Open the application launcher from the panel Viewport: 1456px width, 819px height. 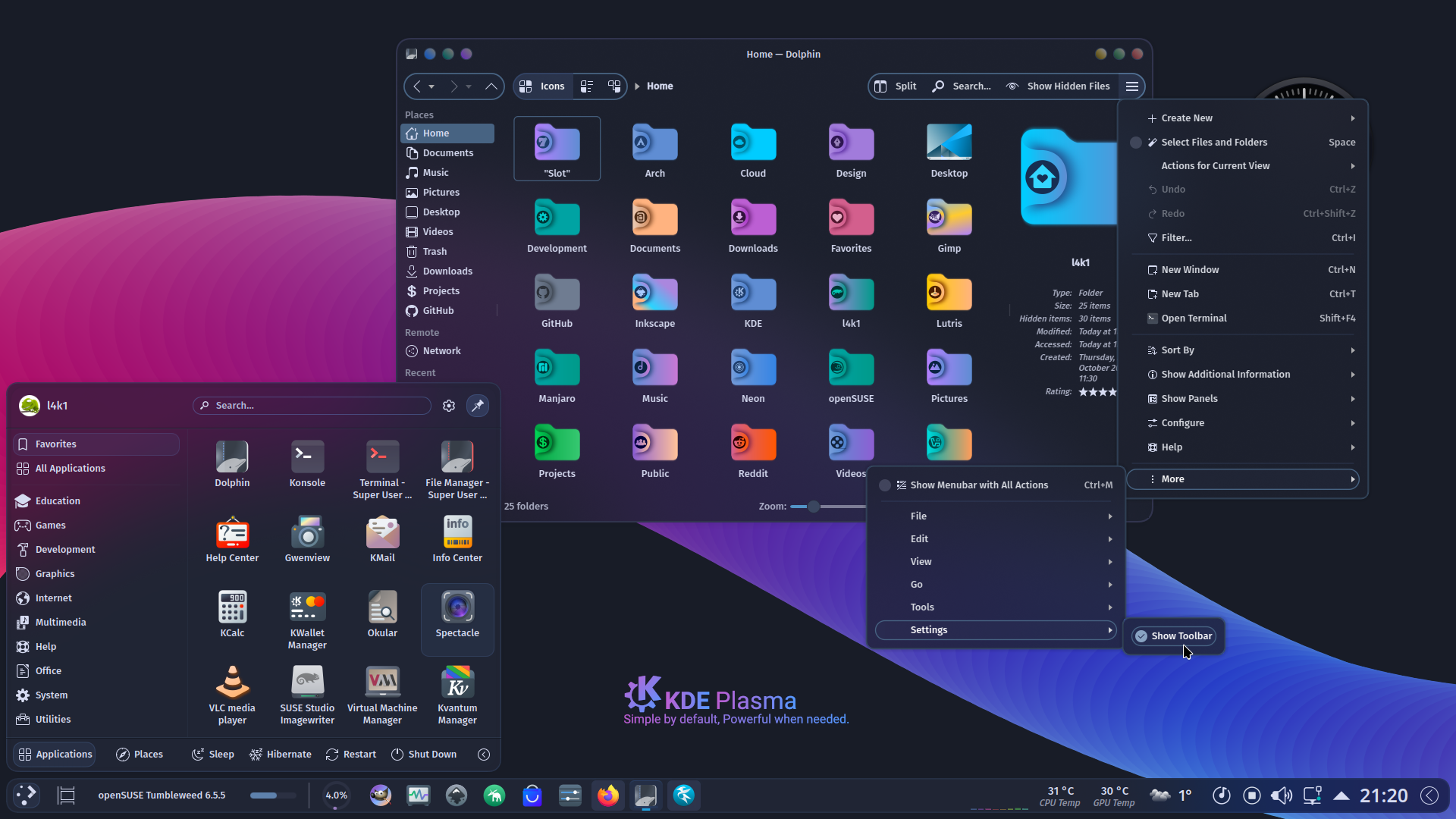pyautogui.click(x=27, y=795)
